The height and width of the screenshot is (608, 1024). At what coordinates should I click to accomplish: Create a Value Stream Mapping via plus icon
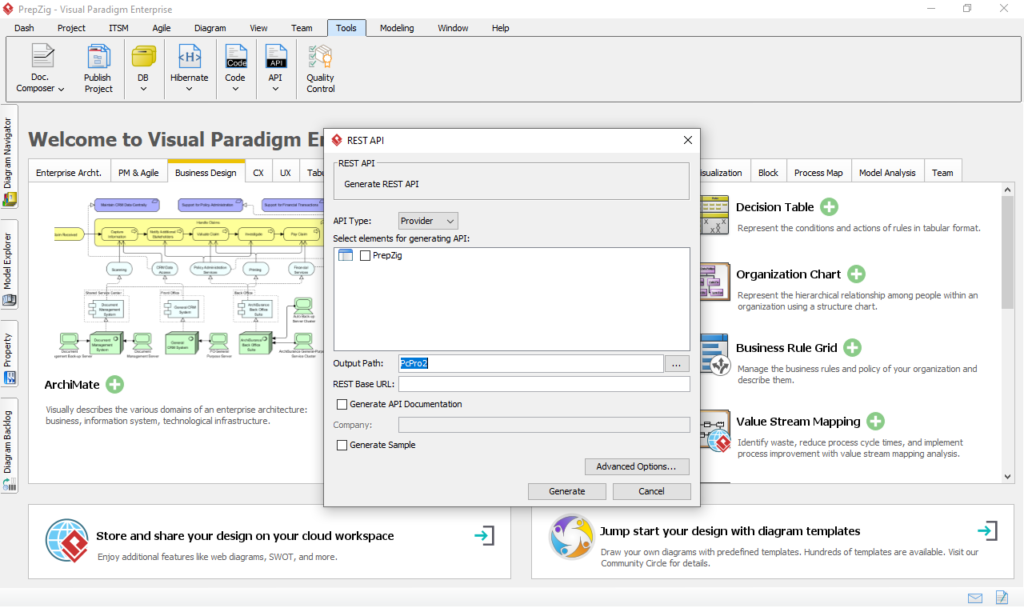coord(876,421)
